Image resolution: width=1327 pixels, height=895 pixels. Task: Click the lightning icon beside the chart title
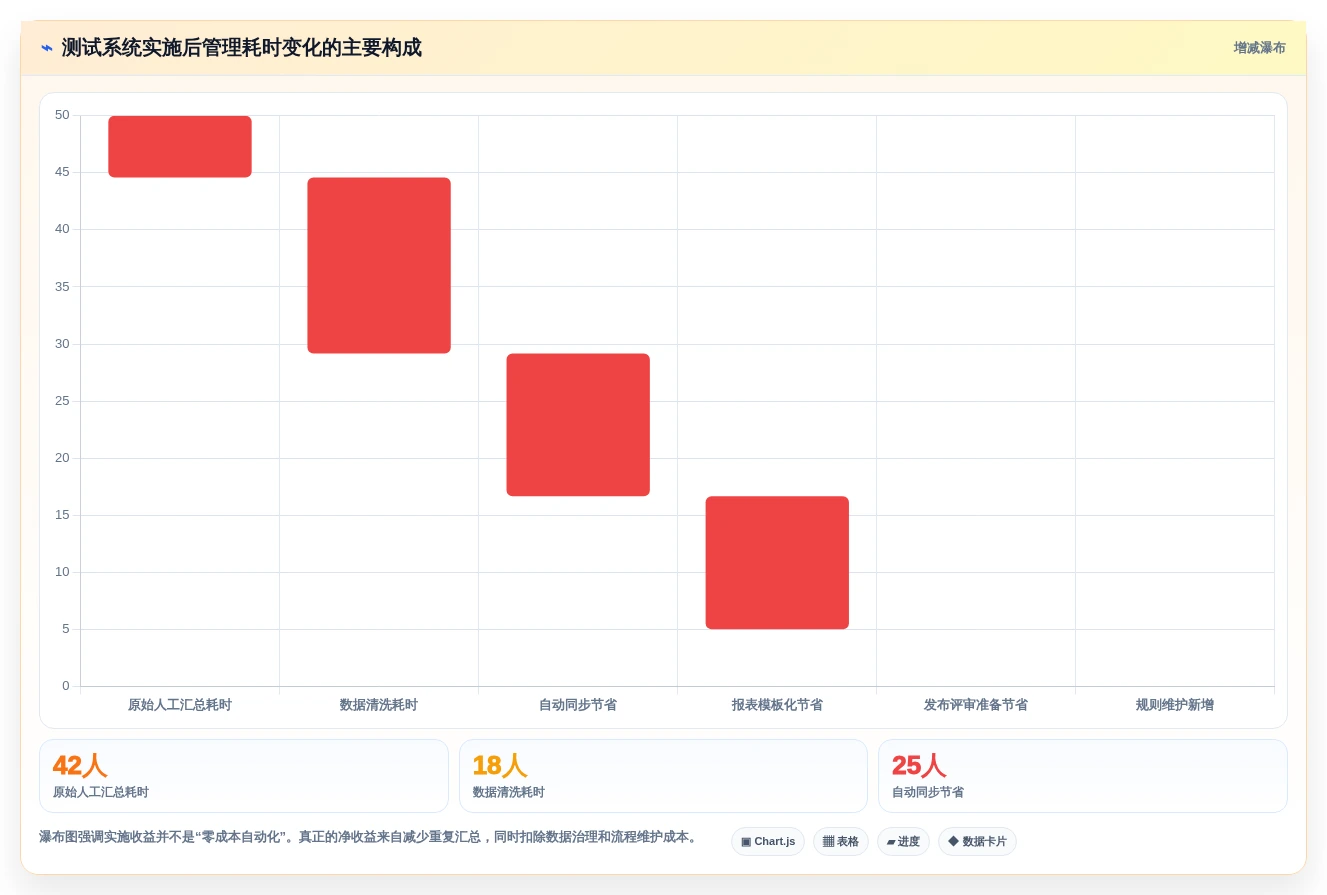click(x=47, y=48)
